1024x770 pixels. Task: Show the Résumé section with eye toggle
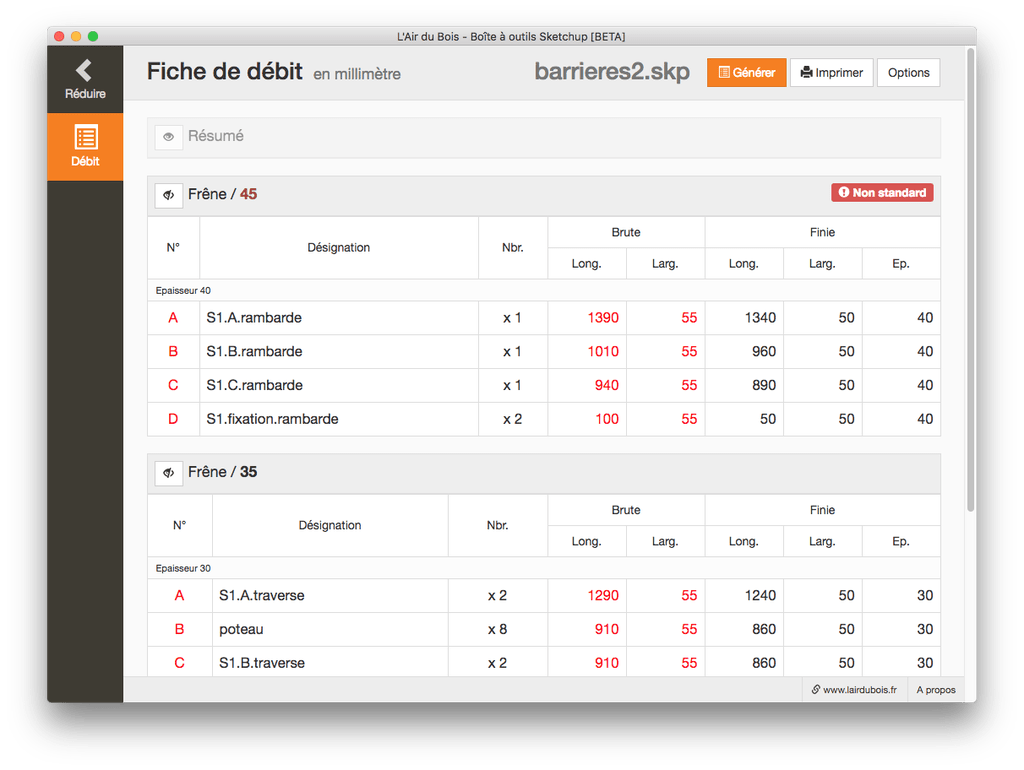pos(168,136)
